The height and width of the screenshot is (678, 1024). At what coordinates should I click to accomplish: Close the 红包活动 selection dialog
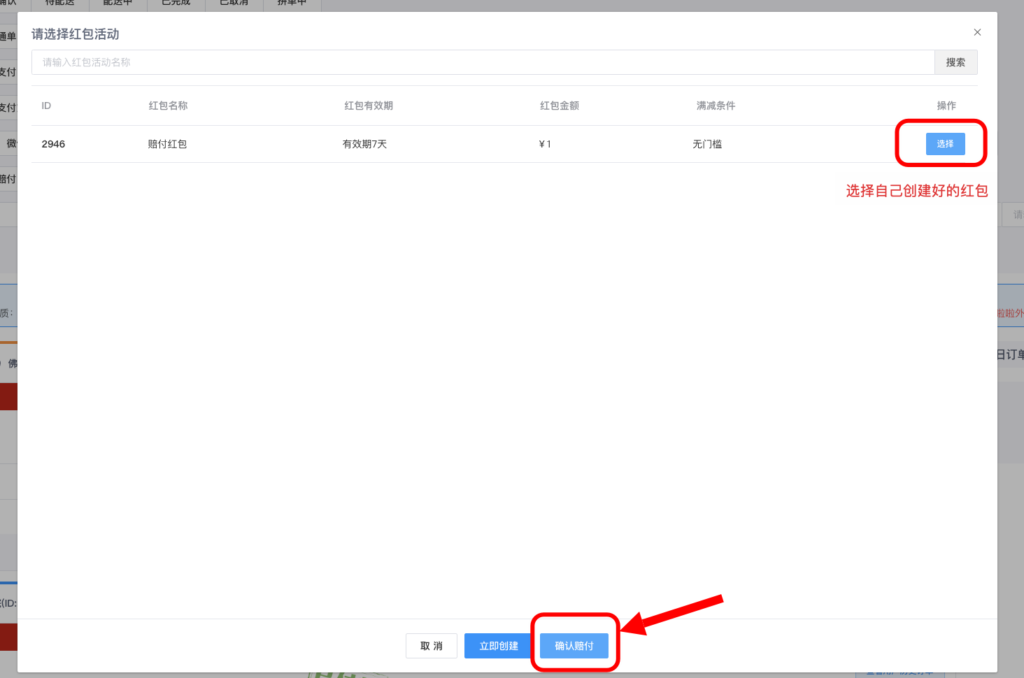[x=977, y=31]
